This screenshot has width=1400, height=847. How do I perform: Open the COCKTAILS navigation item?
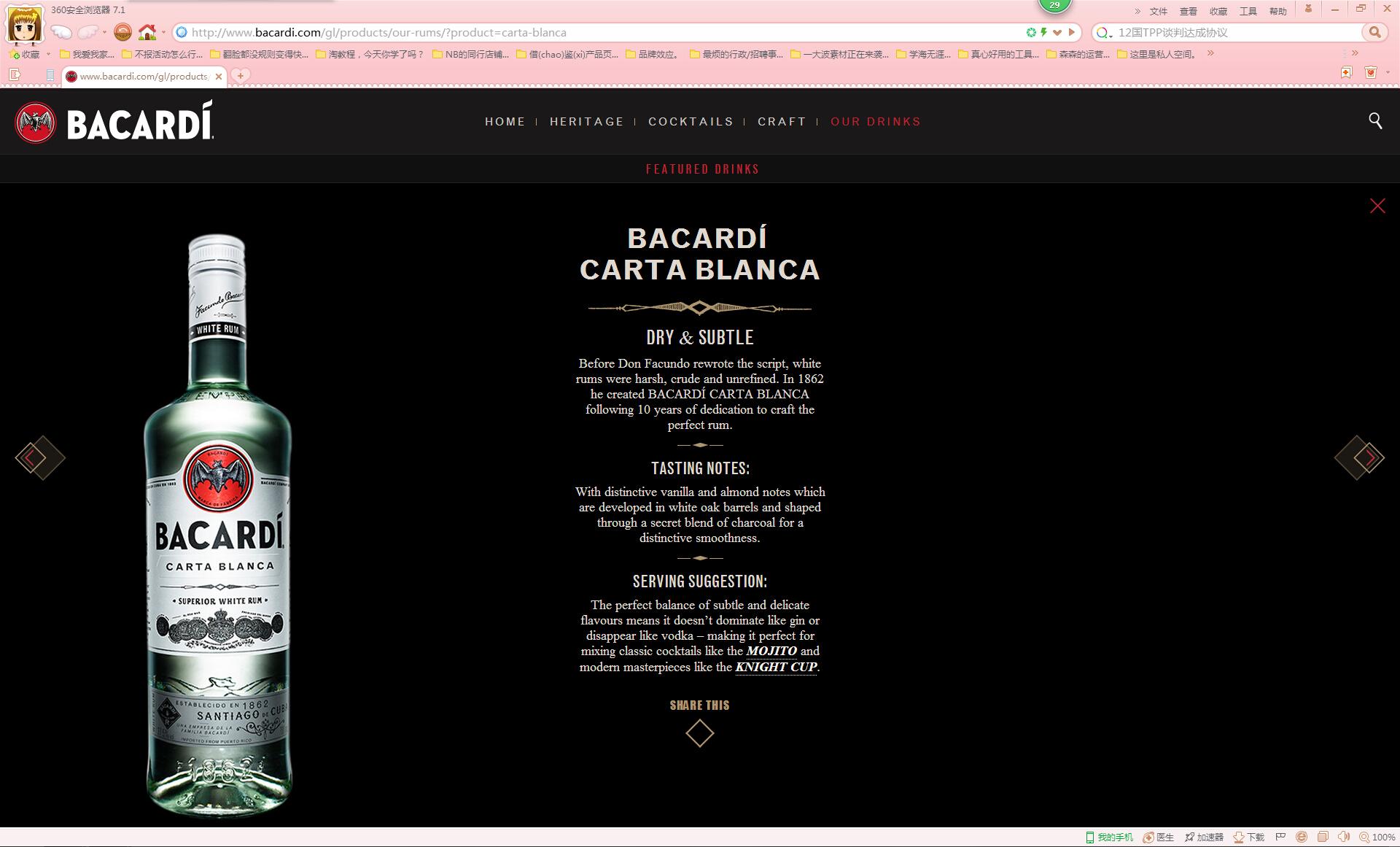(691, 122)
